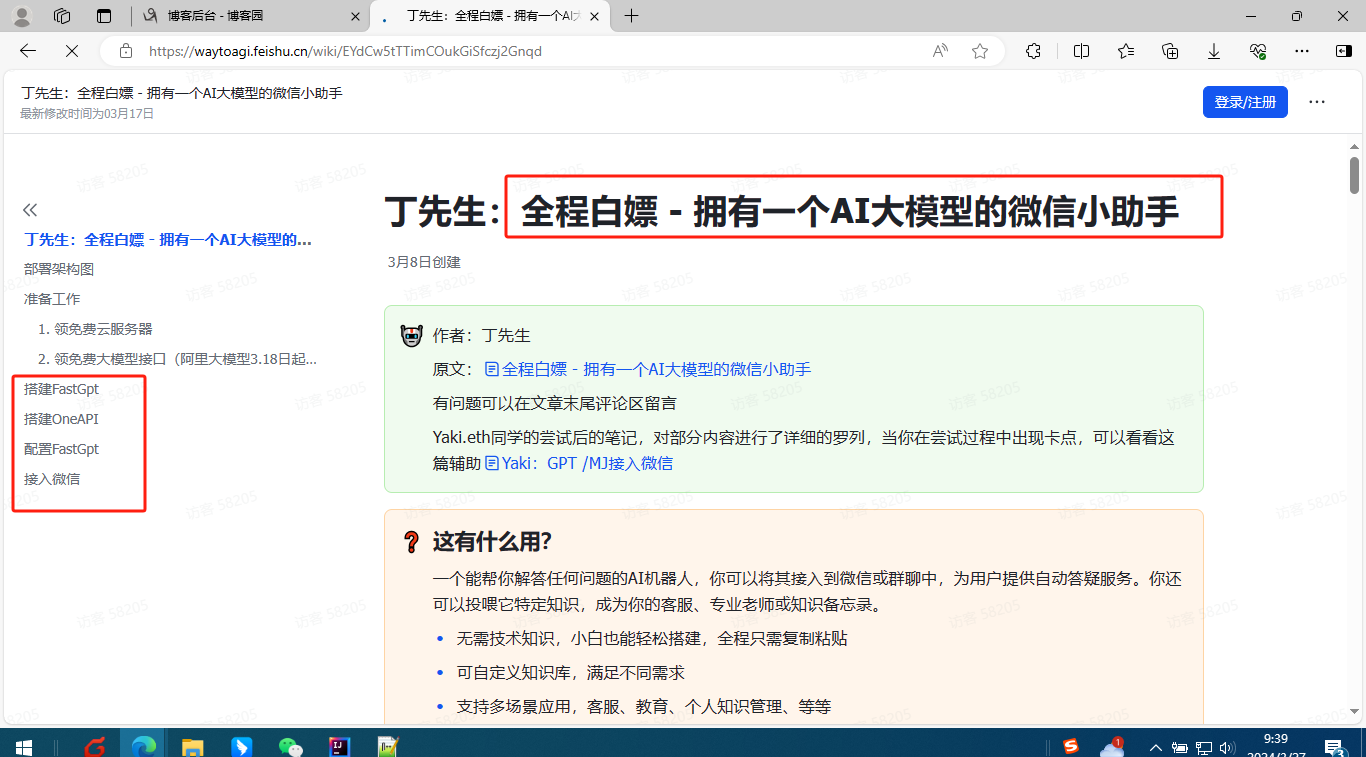Screen dimensions: 1366x757
Task: Open a new browser tab
Action: [x=631, y=16]
